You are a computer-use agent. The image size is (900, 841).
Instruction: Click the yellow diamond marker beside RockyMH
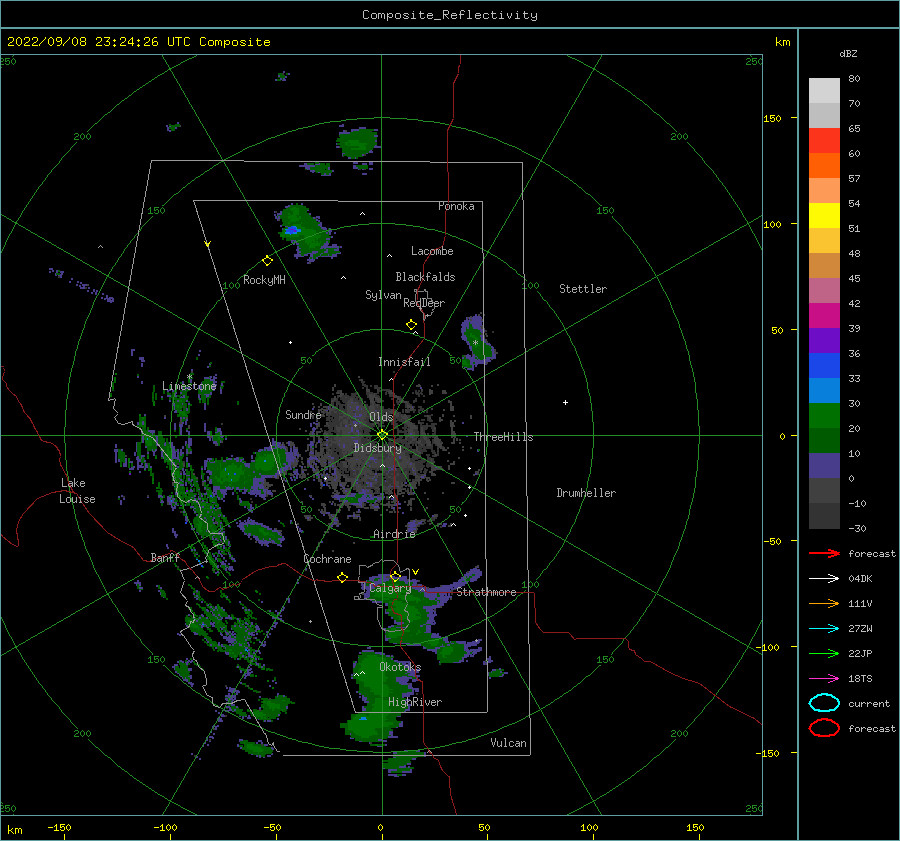click(x=267, y=261)
